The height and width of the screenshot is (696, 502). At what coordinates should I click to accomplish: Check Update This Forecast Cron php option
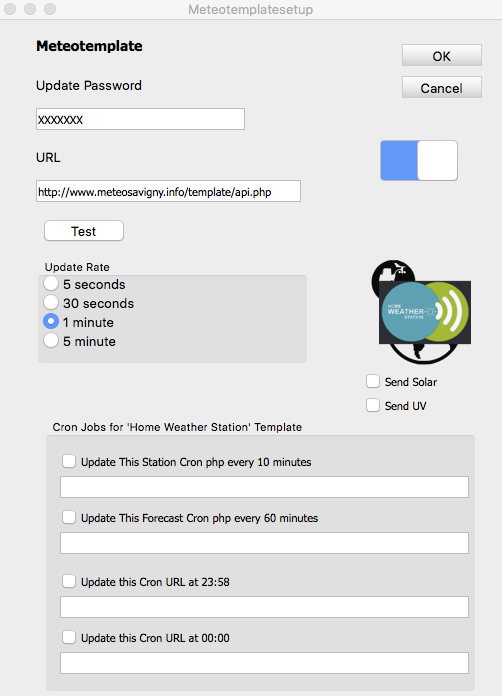(x=69, y=517)
